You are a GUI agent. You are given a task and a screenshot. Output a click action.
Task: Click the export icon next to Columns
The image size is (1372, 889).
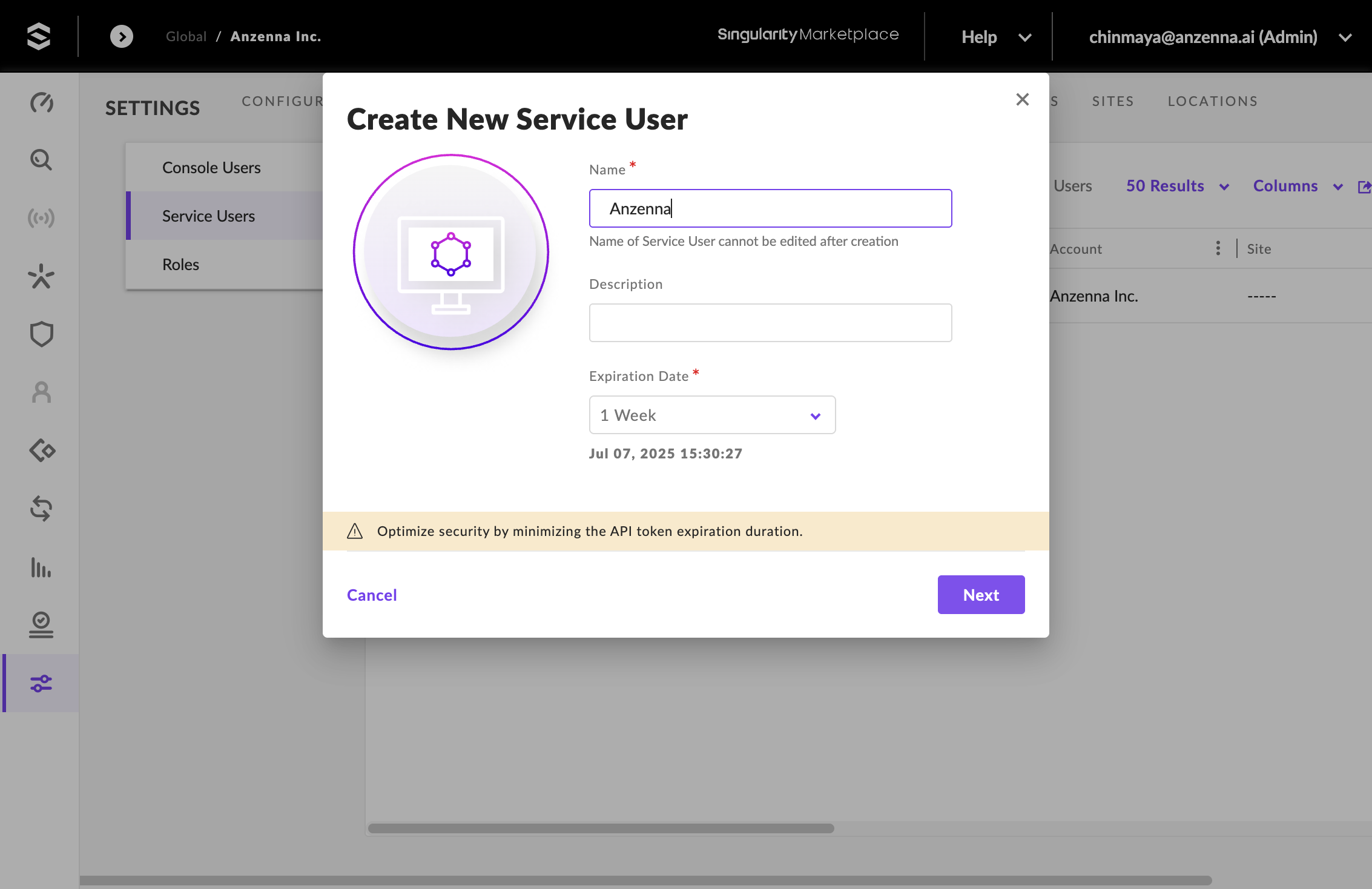pyautogui.click(x=1364, y=187)
